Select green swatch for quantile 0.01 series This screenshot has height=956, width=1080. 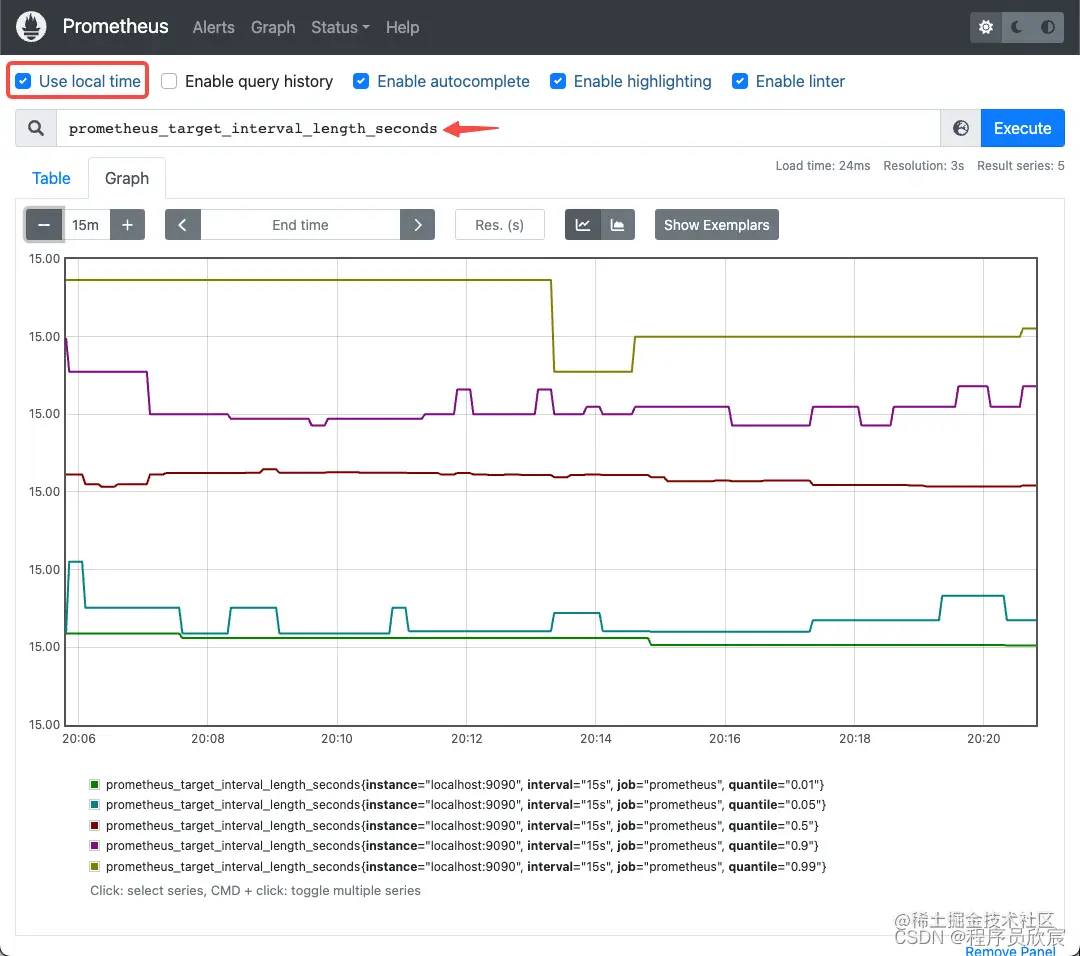(x=94, y=784)
